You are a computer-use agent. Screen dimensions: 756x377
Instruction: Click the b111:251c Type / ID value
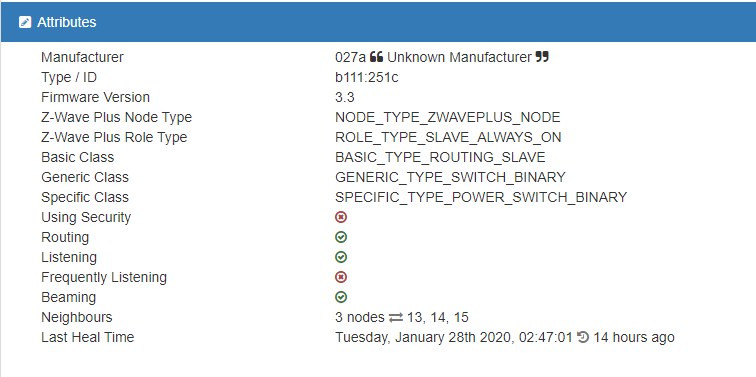367,77
